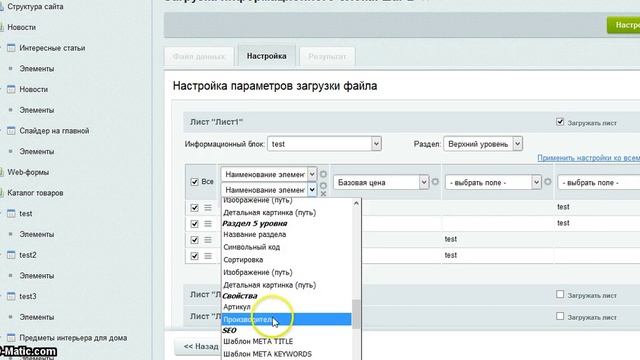
Task: Click the gear icon beside the upper Наименование dropdown
Action: tap(323, 174)
